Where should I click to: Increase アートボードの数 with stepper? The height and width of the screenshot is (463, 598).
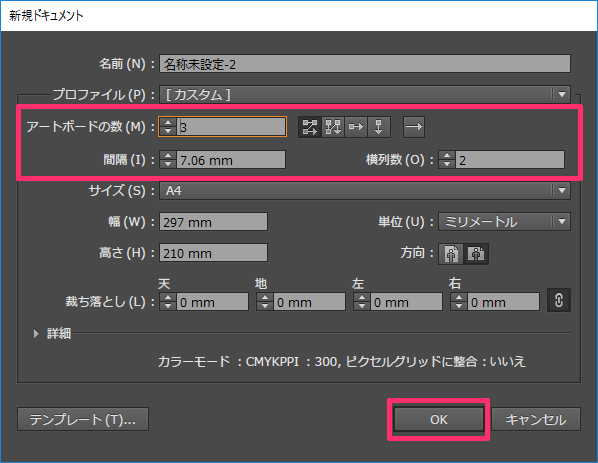(x=168, y=122)
